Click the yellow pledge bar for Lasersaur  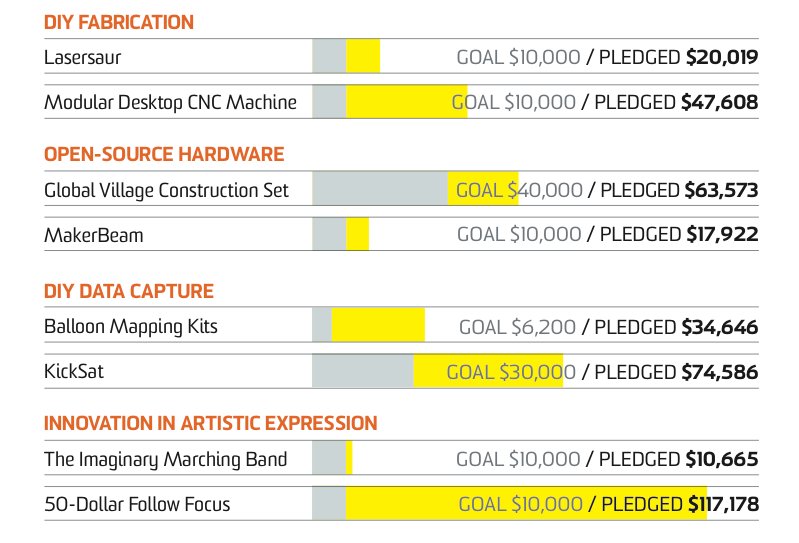coord(363,57)
